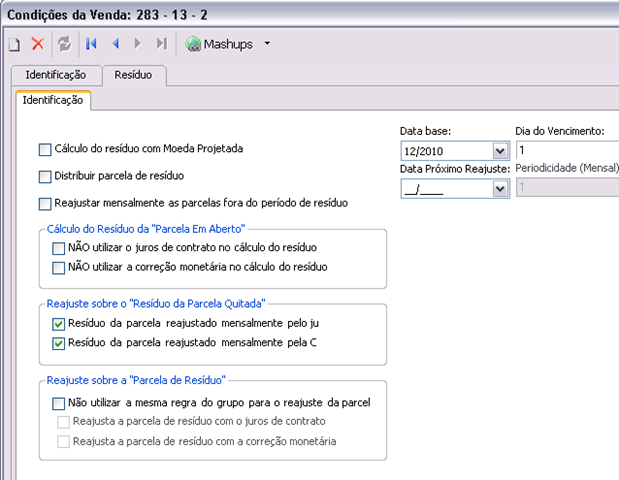Check Distribuir parcela de resíduo
This screenshot has height=480, width=619.
[x=45, y=177]
